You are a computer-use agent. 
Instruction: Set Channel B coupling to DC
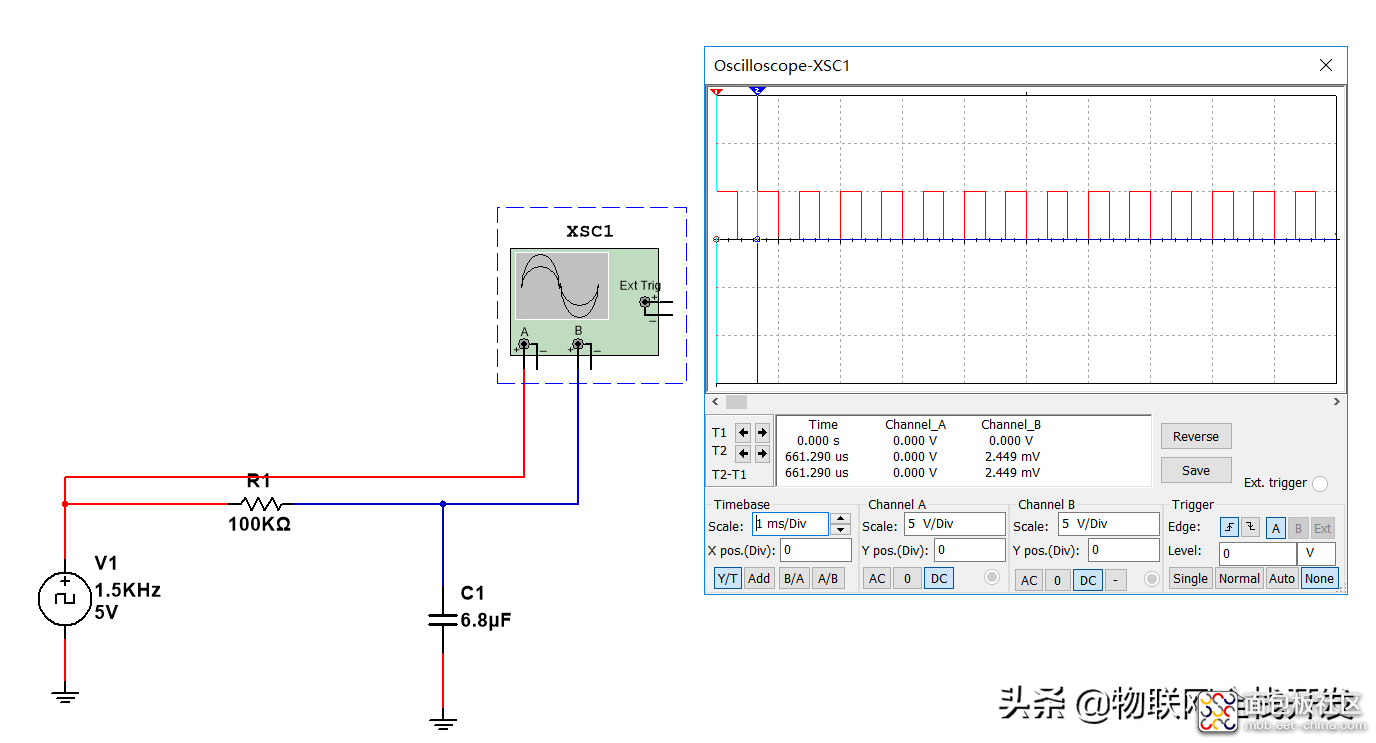click(1088, 580)
